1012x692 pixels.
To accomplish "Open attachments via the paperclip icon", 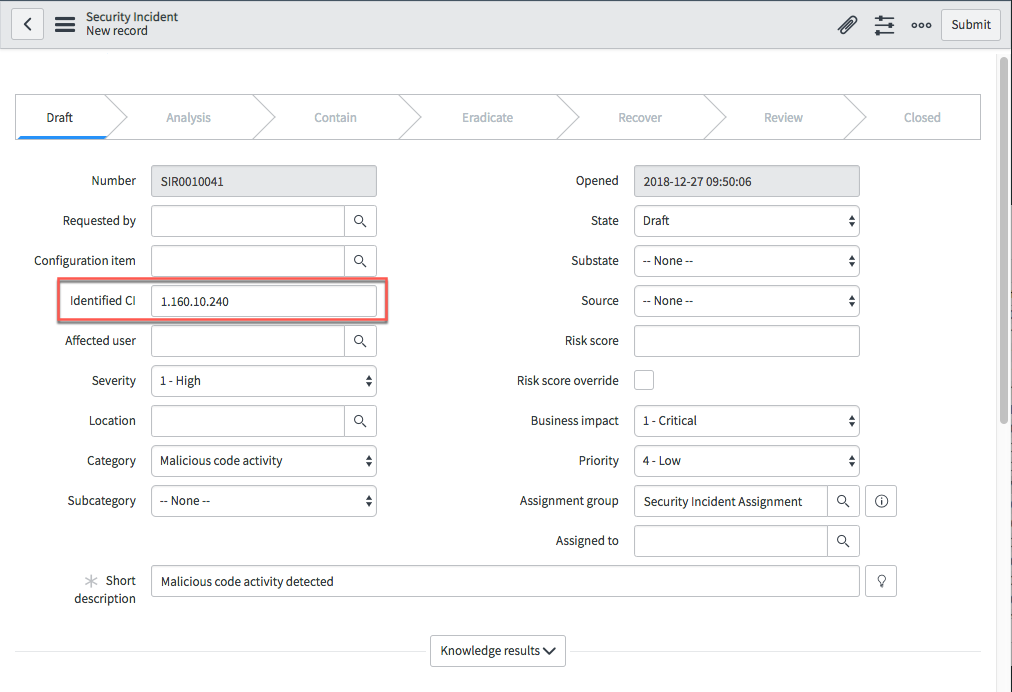I will 847,25.
